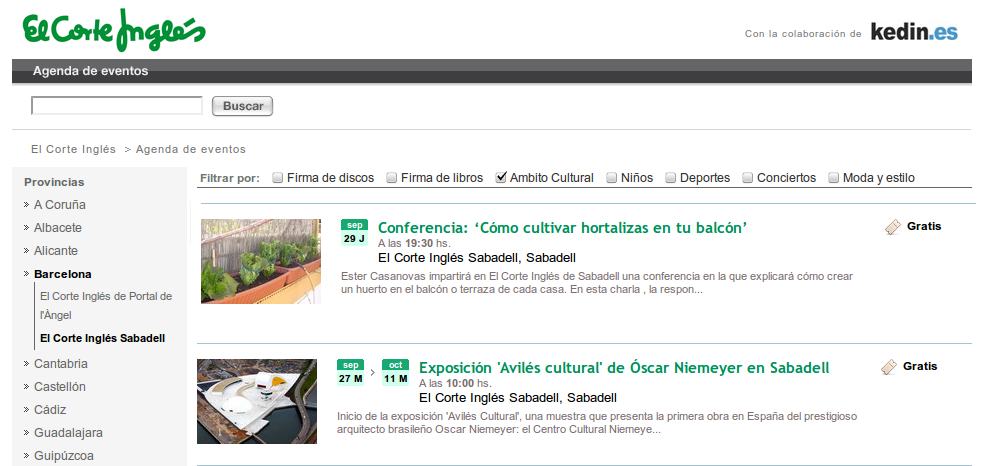This screenshot has height=466, width=983.
Task: Collapse the Barcelona province list
Action: coord(62,274)
